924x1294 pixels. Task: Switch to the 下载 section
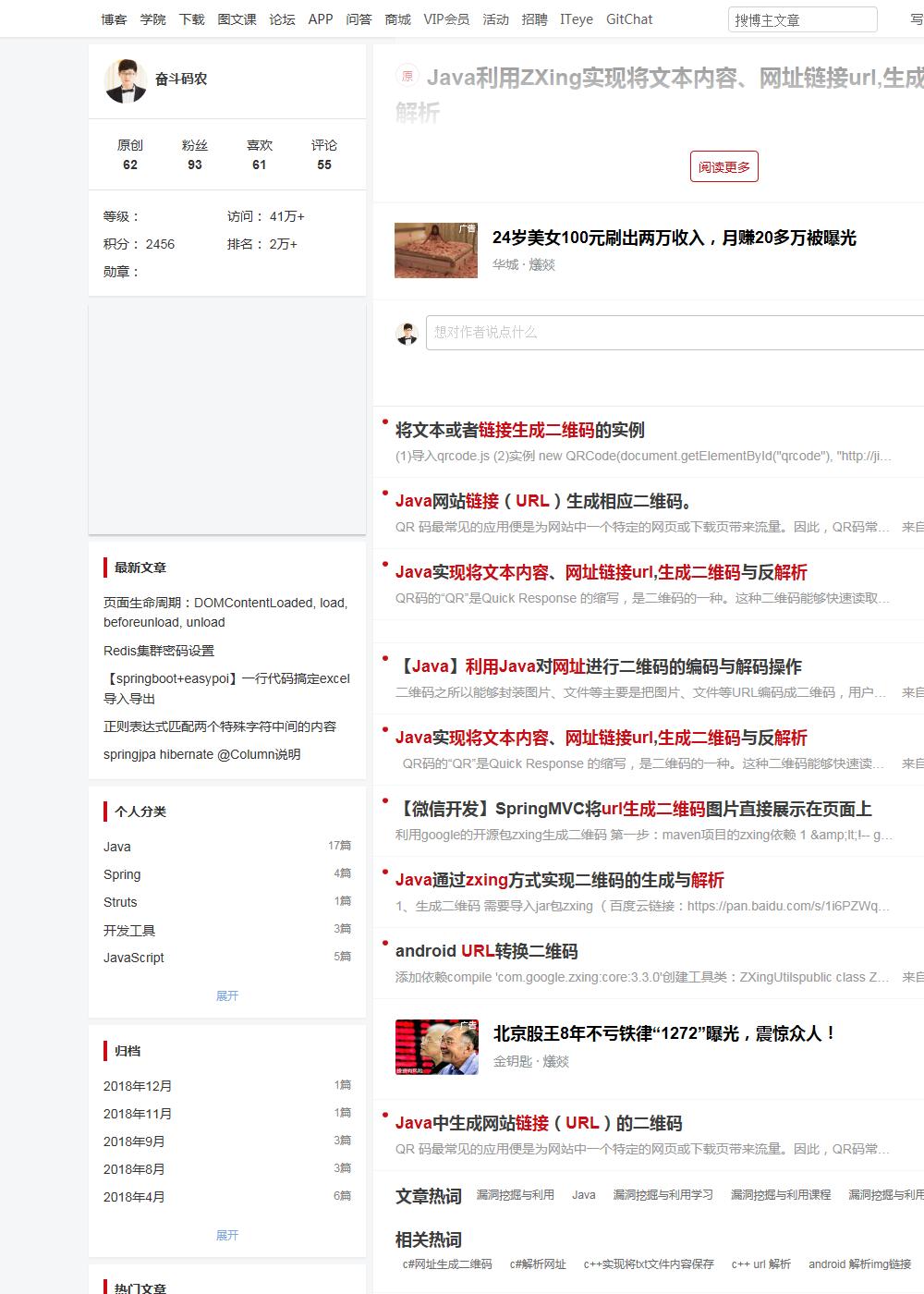(190, 18)
